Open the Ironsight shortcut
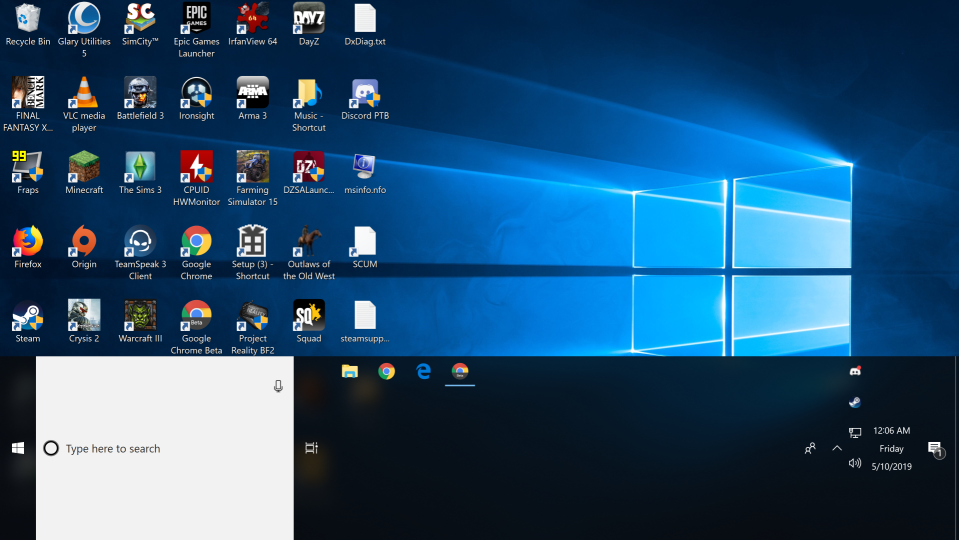 click(x=196, y=98)
